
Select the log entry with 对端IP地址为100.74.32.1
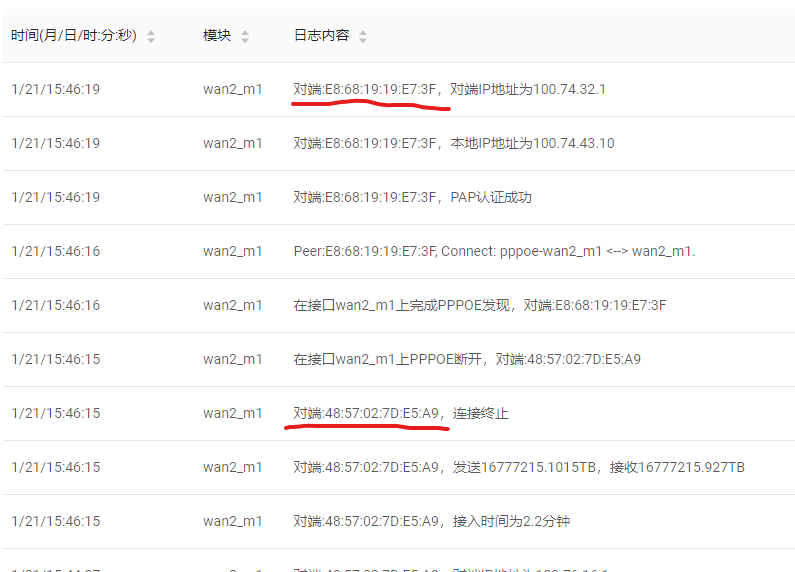click(x=449, y=89)
